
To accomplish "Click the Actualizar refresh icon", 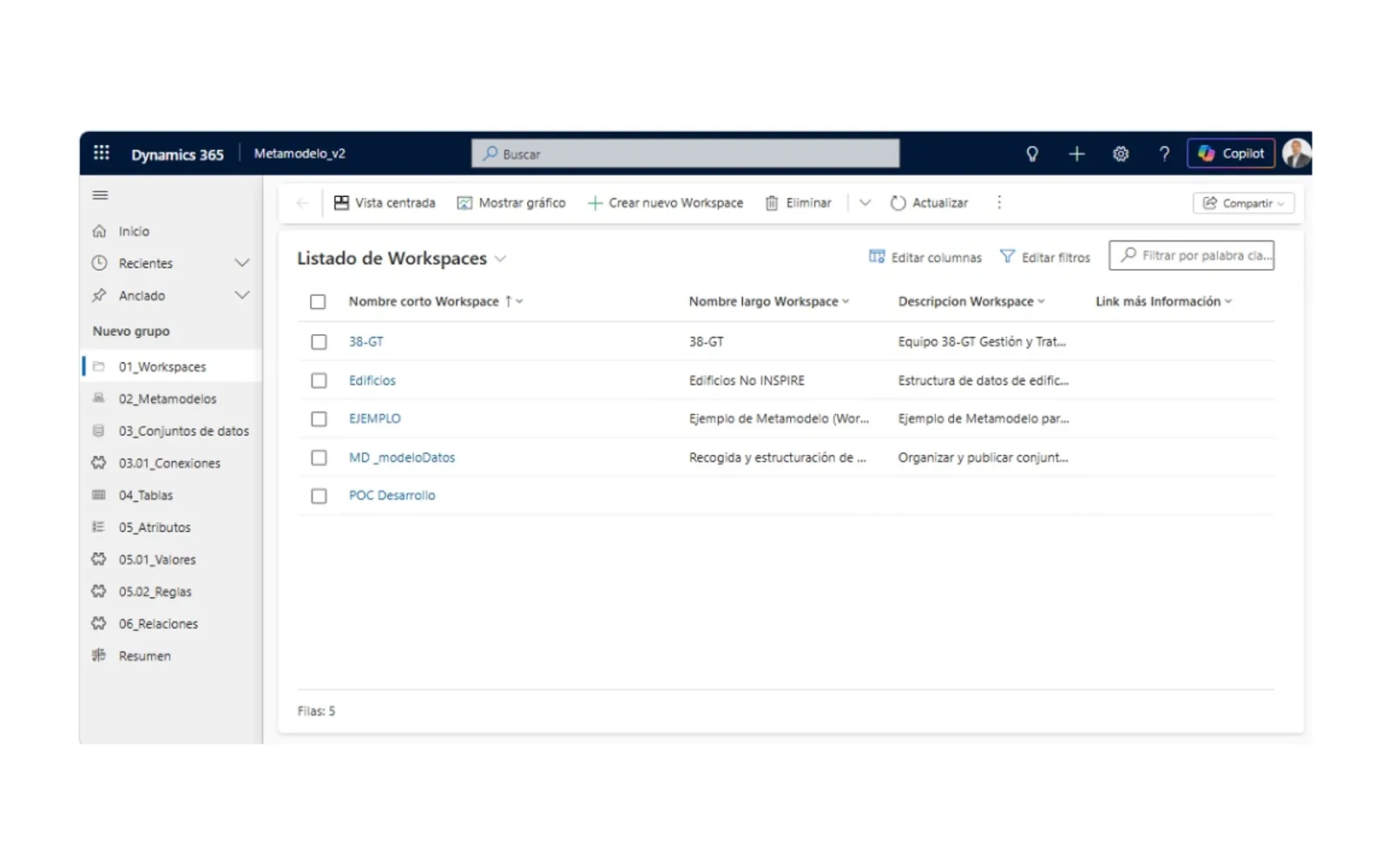I will 899,203.
